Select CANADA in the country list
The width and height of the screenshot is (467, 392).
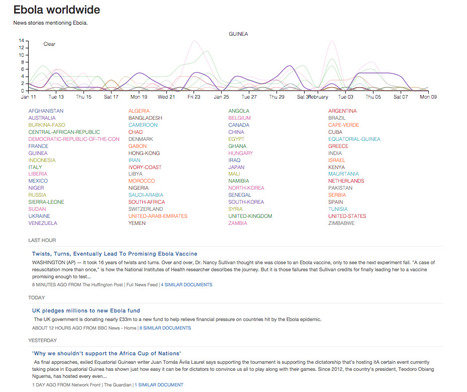239,125
